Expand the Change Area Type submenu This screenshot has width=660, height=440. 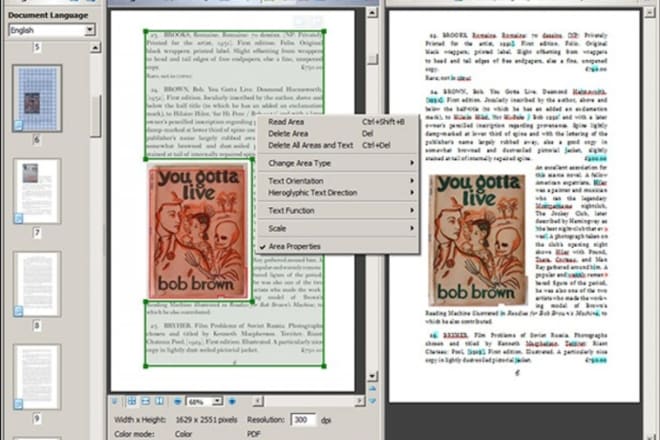coord(338,163)
